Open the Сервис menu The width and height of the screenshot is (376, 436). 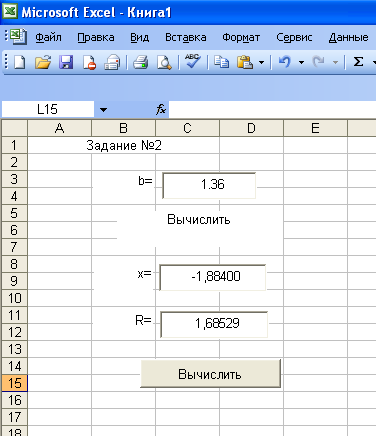[294, 37]
